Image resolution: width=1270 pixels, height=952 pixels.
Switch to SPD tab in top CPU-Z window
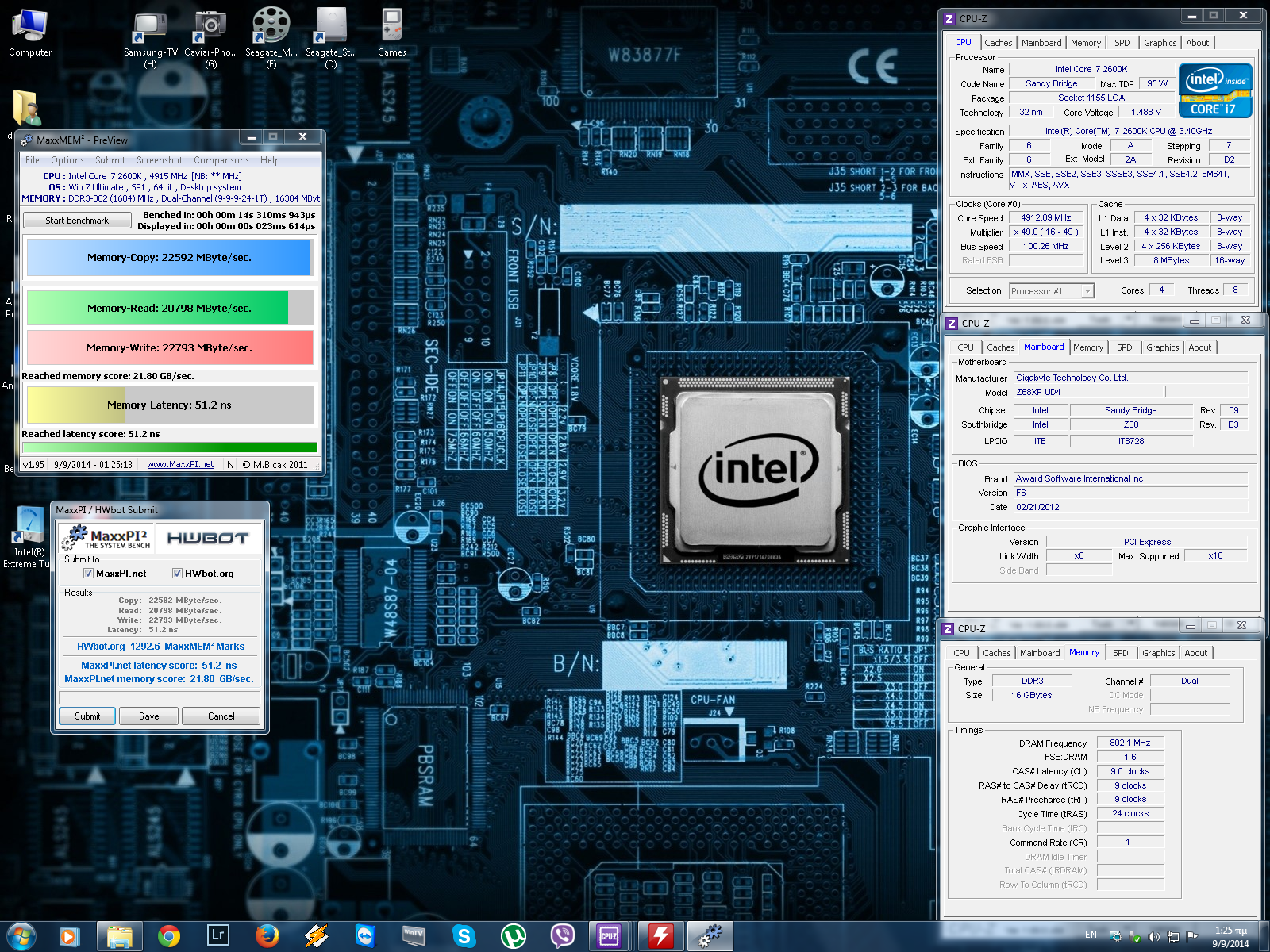1122,43
